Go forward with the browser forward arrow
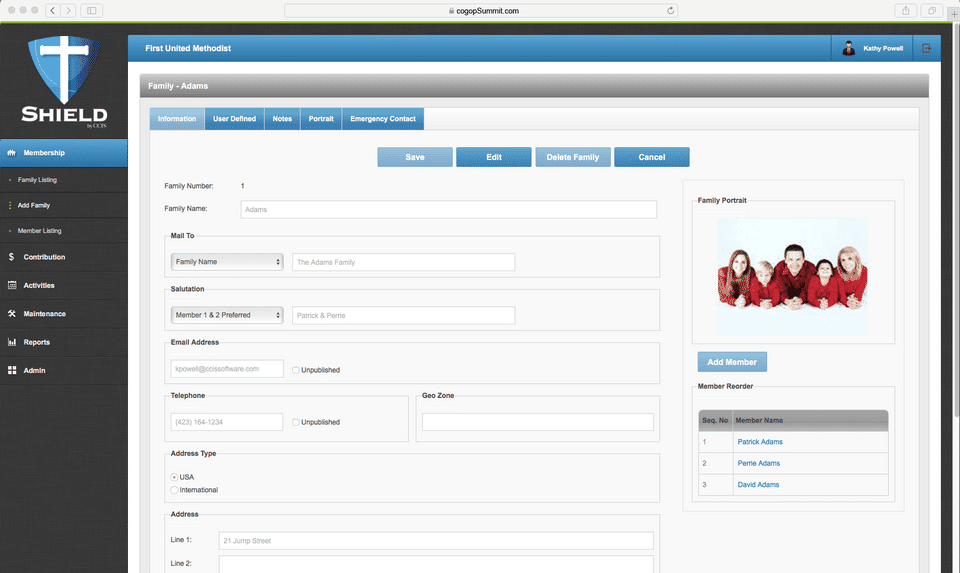Screen dimensions: 960x573 [x=69, y=10]
